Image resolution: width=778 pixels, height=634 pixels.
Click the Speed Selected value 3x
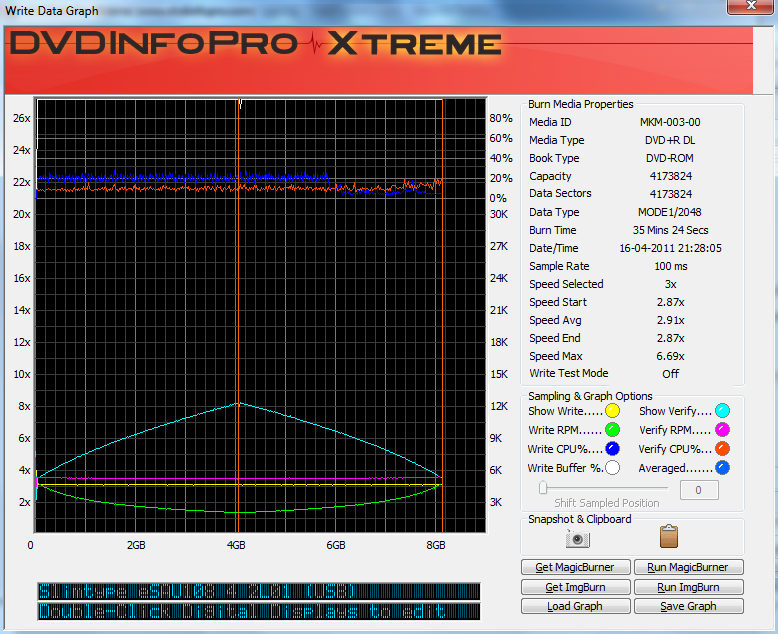coord(671,284)
